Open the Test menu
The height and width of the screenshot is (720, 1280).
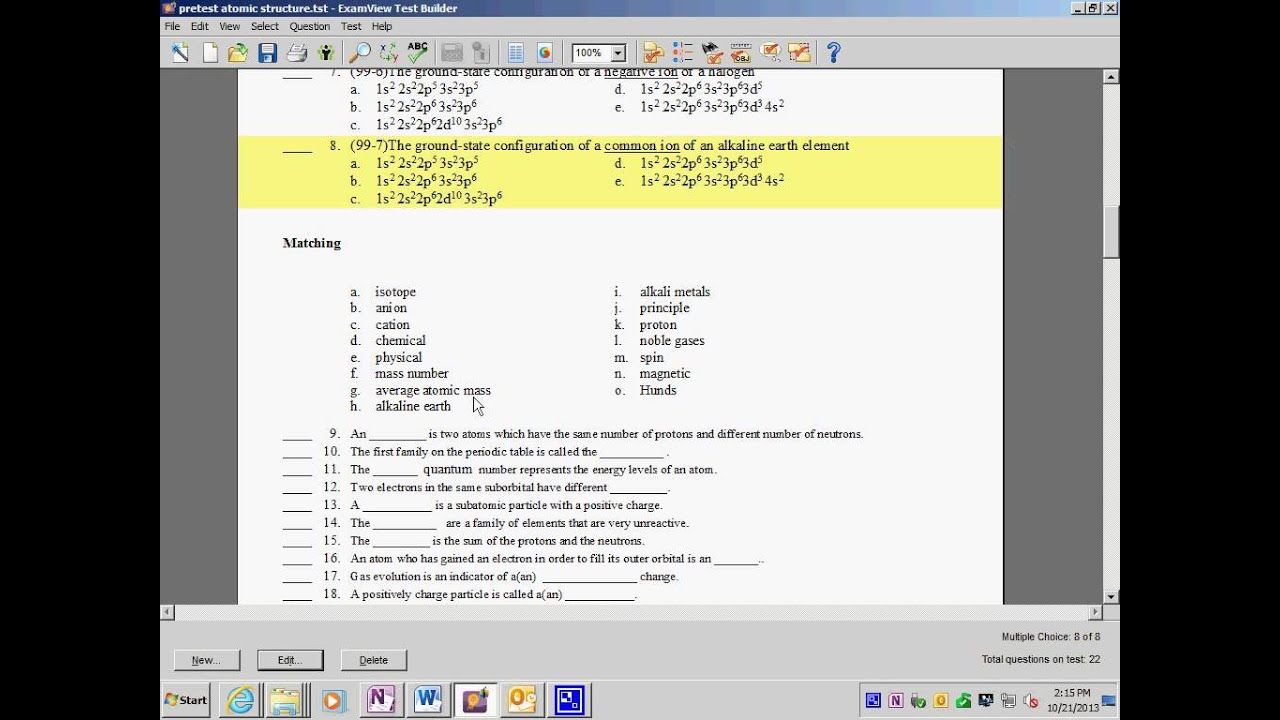[351, 26]
